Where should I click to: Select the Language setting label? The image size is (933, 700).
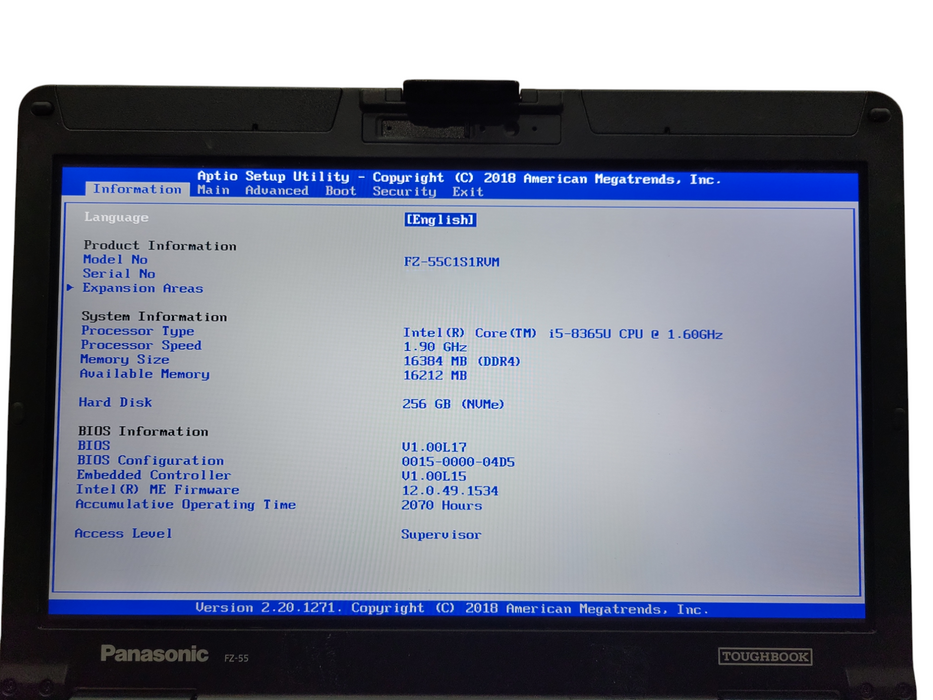click(116, 217)
